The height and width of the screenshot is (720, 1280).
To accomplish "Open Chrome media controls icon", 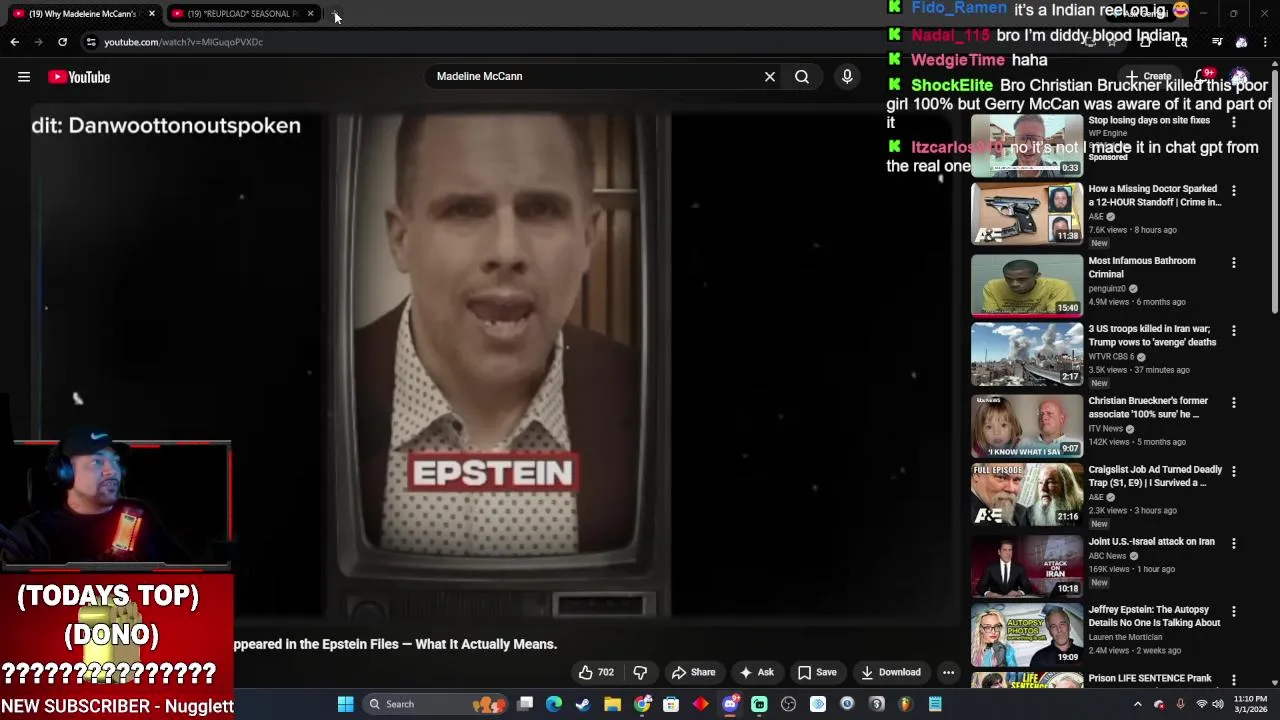I will 1217,42.
